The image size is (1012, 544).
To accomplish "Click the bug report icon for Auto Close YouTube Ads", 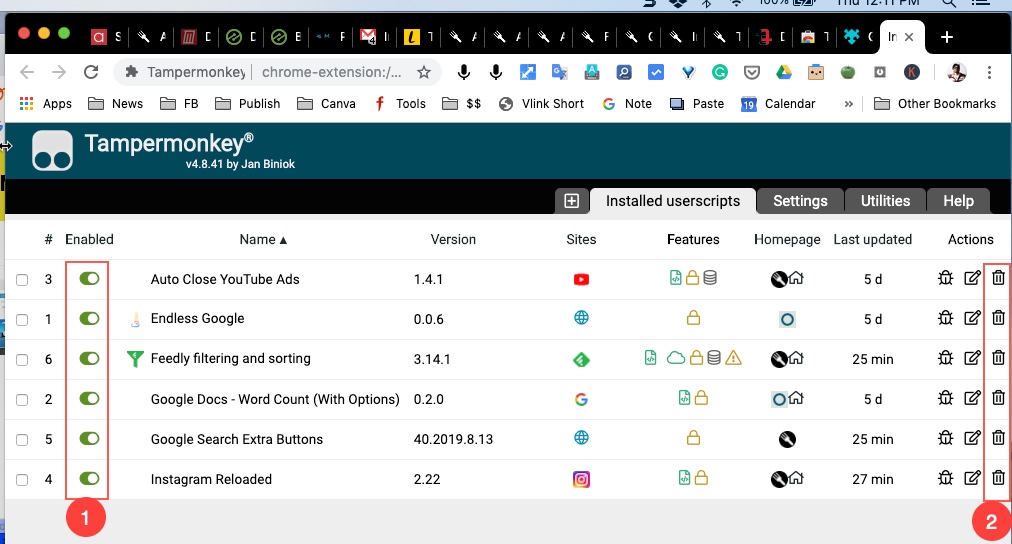I will pyautogui.click(x=946, y=278).
